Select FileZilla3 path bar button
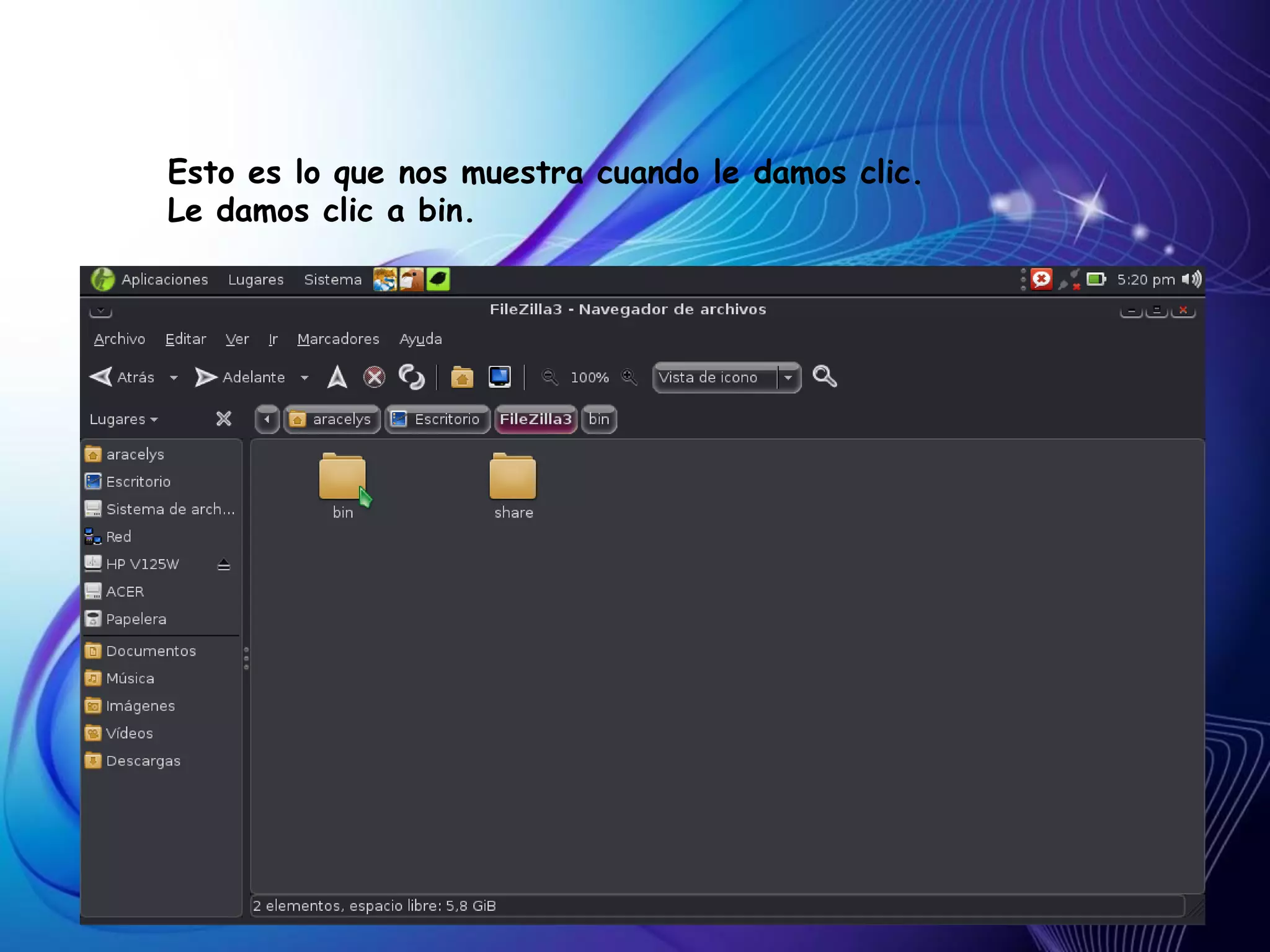Screen dimensions: 1270x952 (x=536, y=420)
